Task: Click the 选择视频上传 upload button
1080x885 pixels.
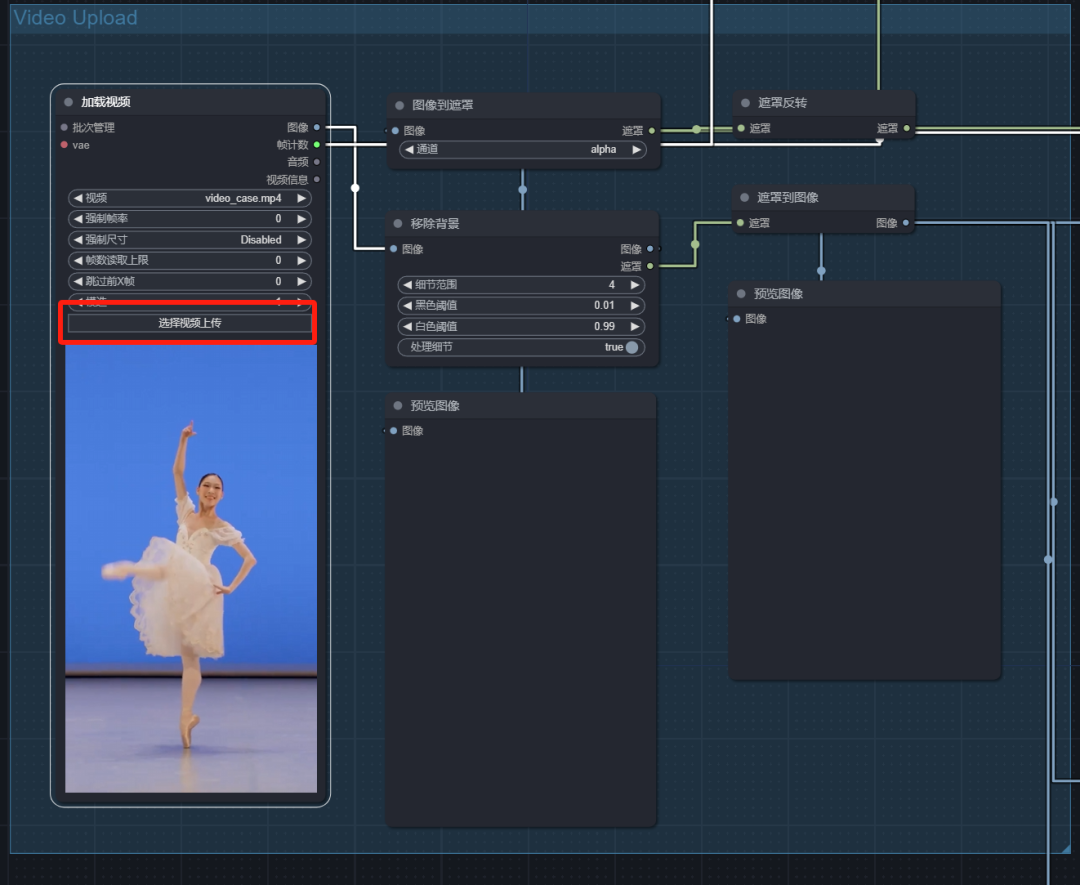Action: click(190, 323)
